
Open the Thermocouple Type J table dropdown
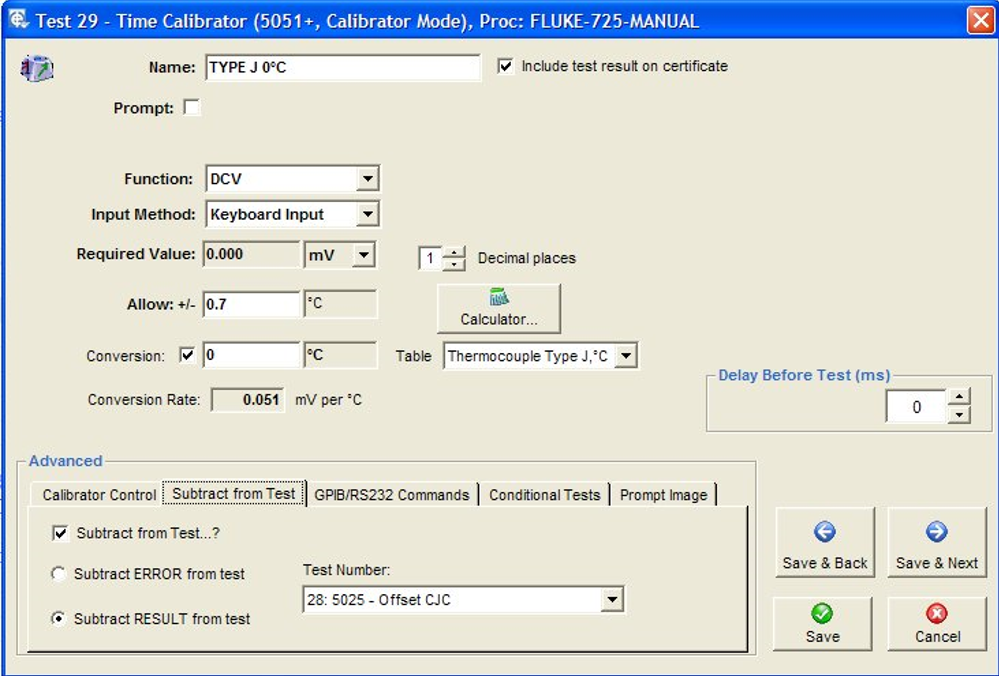pyautogui.click(x=626, y=356)
